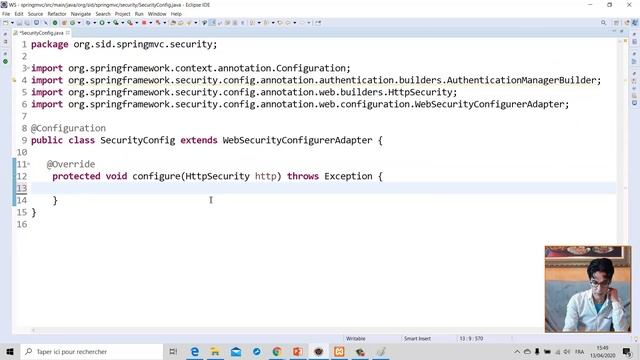The image size is (640, 360).
Task: Click the red Stop toolbar icon
Action: coord(144,23)
